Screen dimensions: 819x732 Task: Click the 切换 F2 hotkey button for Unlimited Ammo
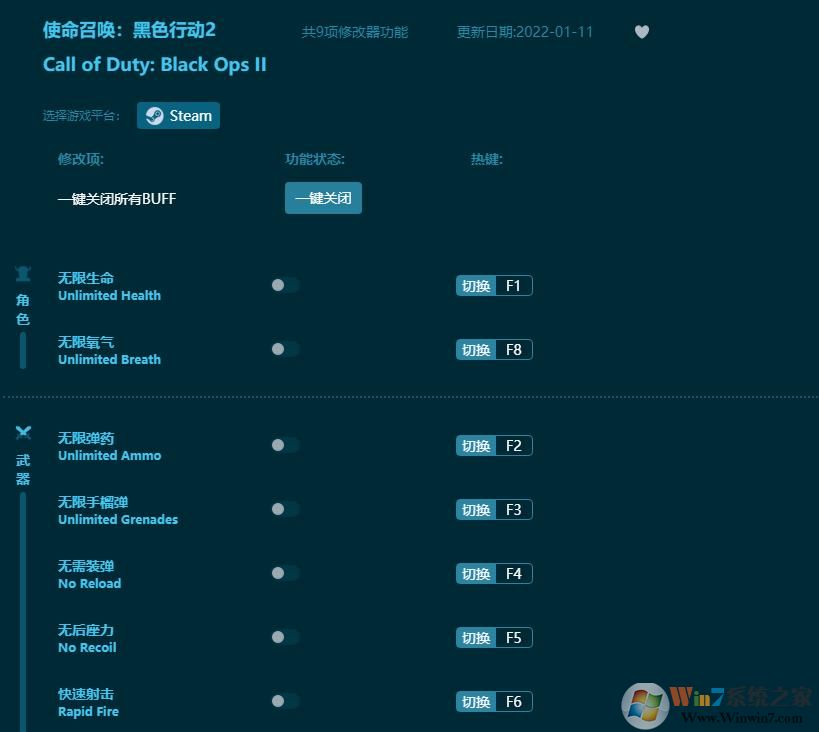493,445
